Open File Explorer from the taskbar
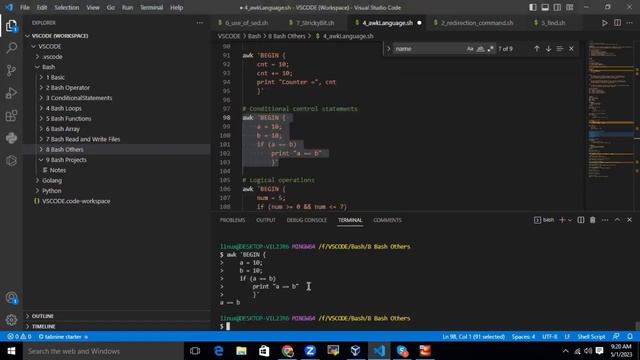 241,351
